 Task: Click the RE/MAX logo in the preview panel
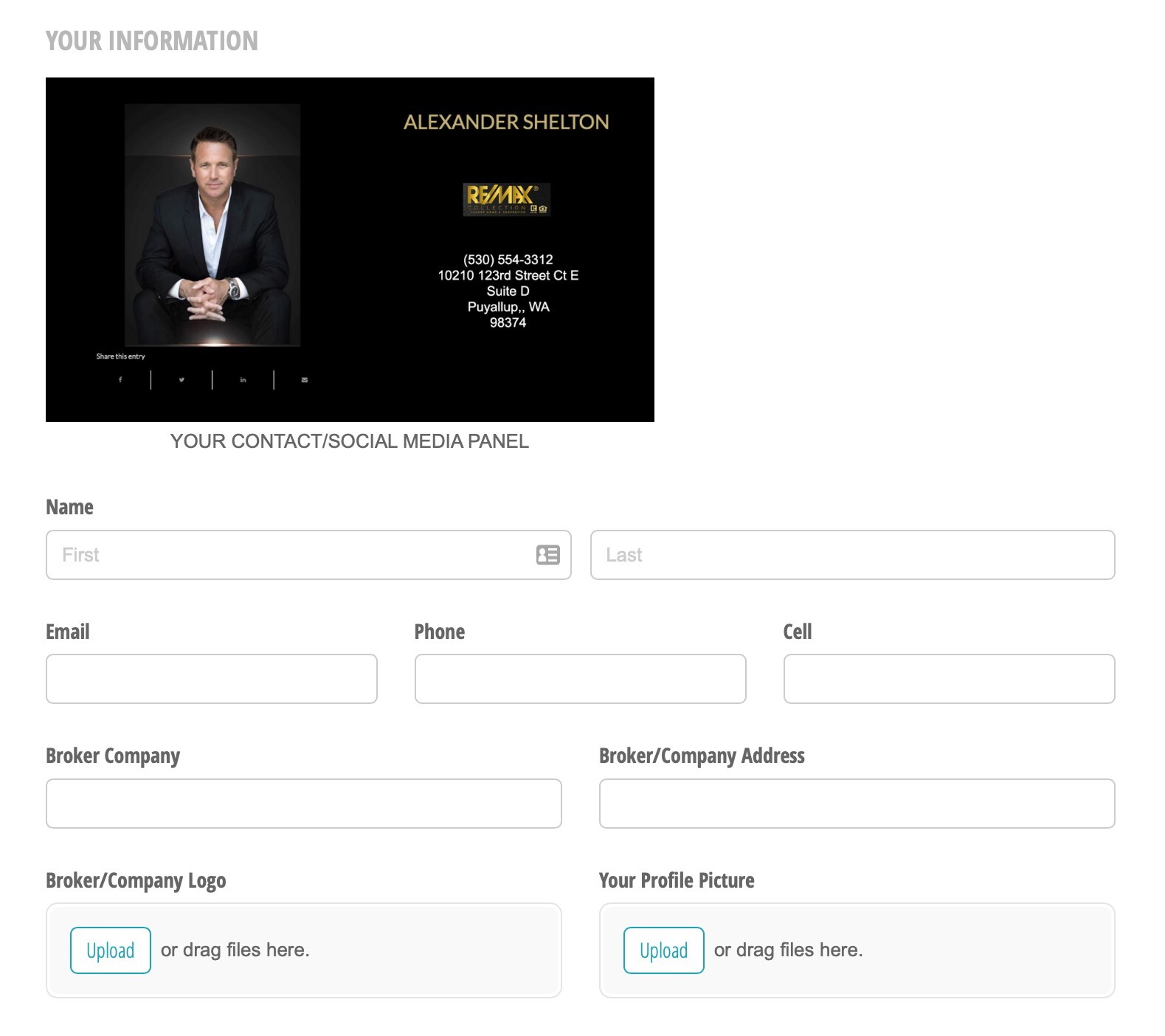tap(507, 199)
